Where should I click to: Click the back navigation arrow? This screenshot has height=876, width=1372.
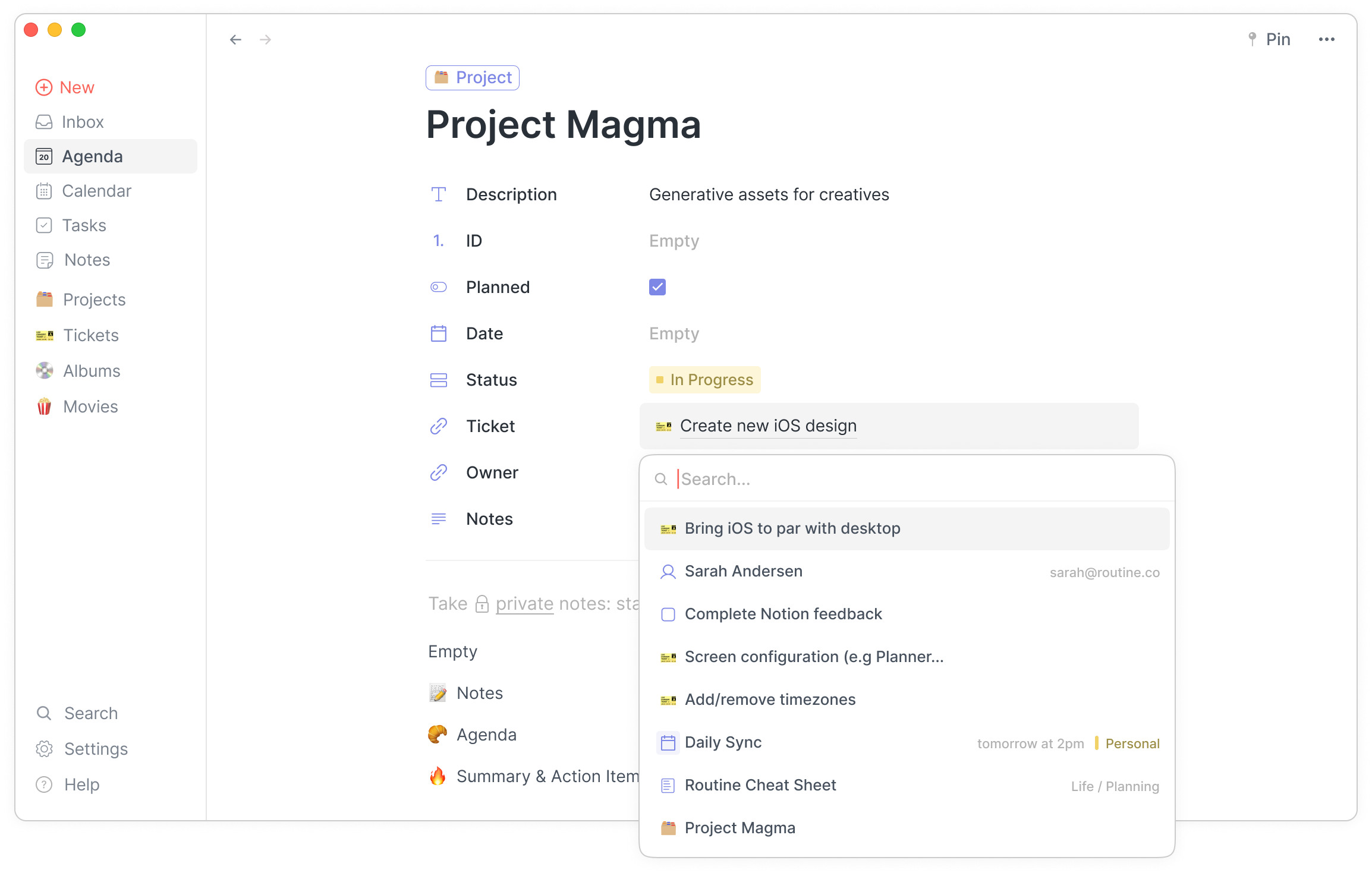tap(235, 40)
